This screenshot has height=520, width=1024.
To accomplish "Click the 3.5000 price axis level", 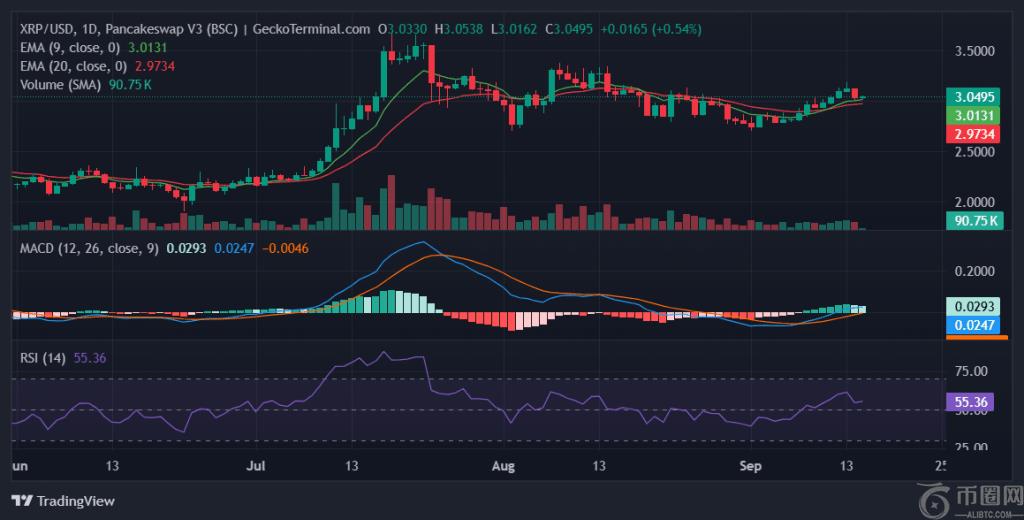I will (x=973, y=50).
